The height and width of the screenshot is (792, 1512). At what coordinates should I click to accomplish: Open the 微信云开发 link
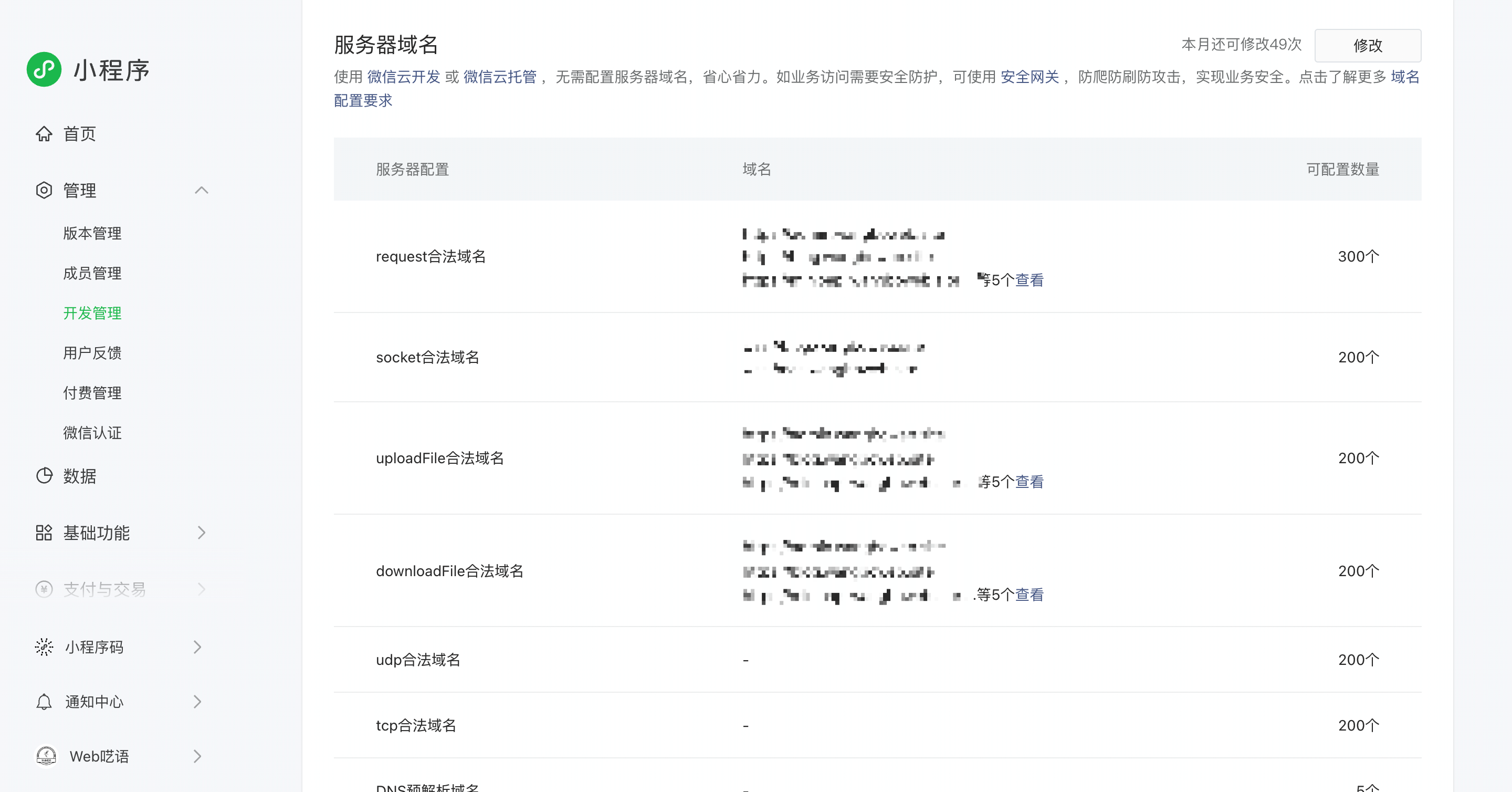coord(403,77)
